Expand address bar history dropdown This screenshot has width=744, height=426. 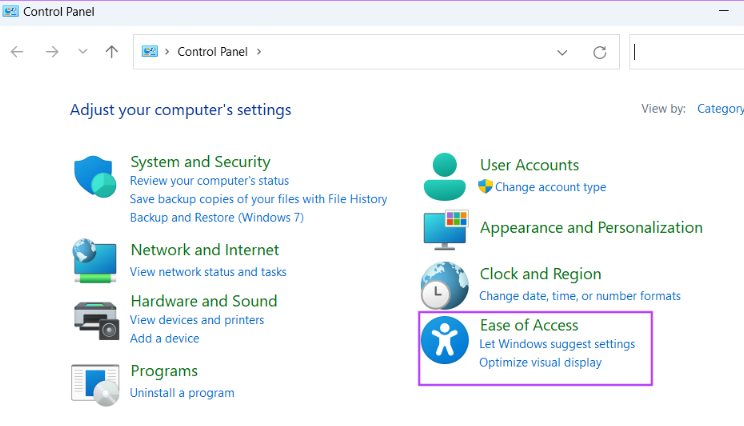(562, 52)
